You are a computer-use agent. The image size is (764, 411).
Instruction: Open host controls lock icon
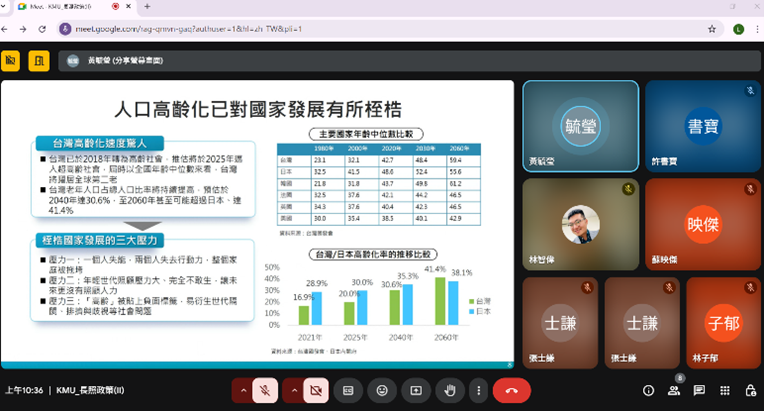(x=750, y=391)
